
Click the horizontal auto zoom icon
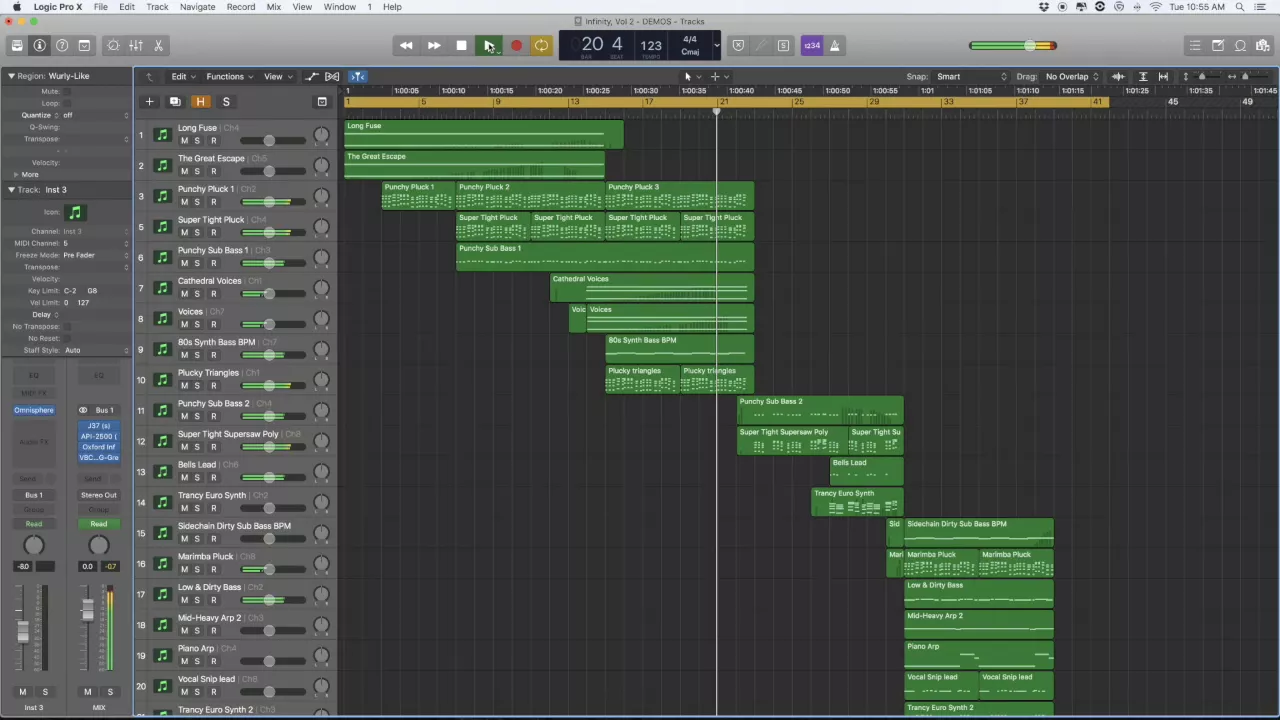[1163, 76]
